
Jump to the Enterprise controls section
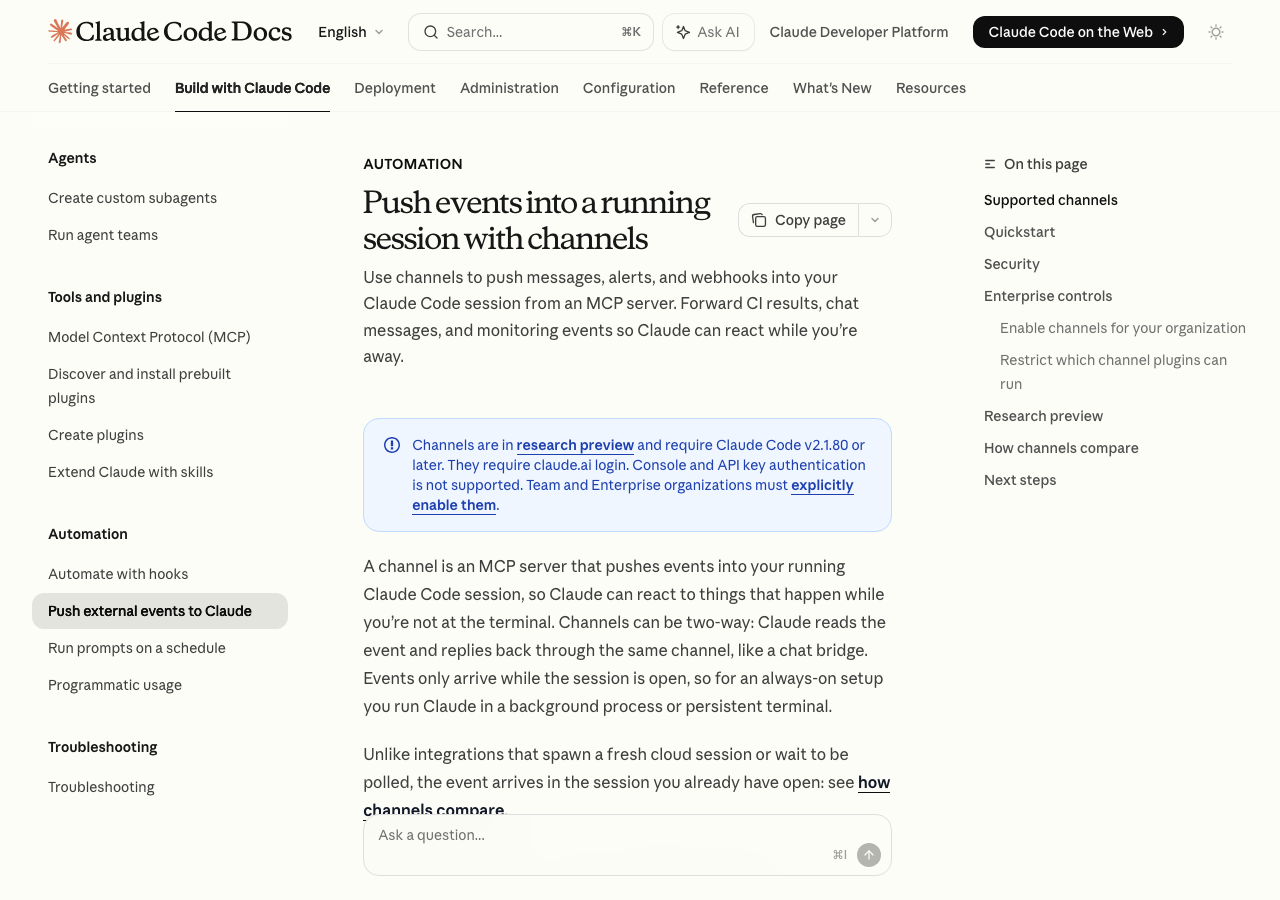click(1048, 296)
